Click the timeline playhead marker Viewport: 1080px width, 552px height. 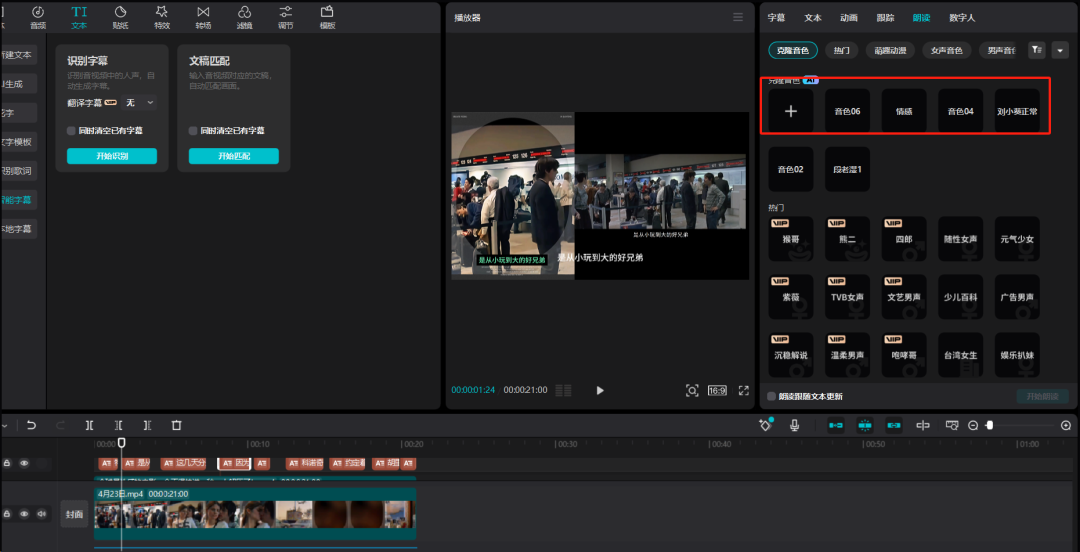point(121,442)
